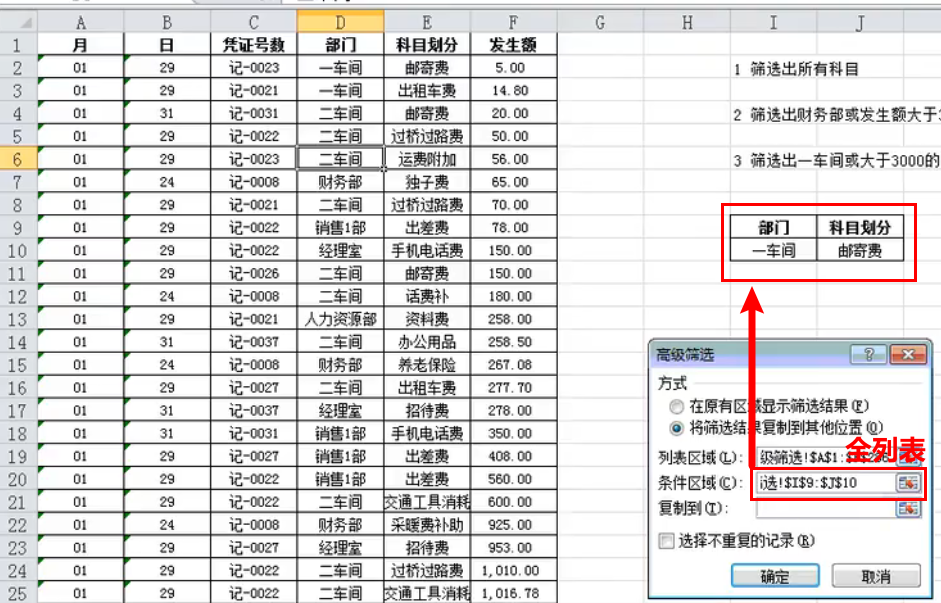941x603 pixels.
Task: Click range picker icon for 条件区域
Action: tap(908, 483)
